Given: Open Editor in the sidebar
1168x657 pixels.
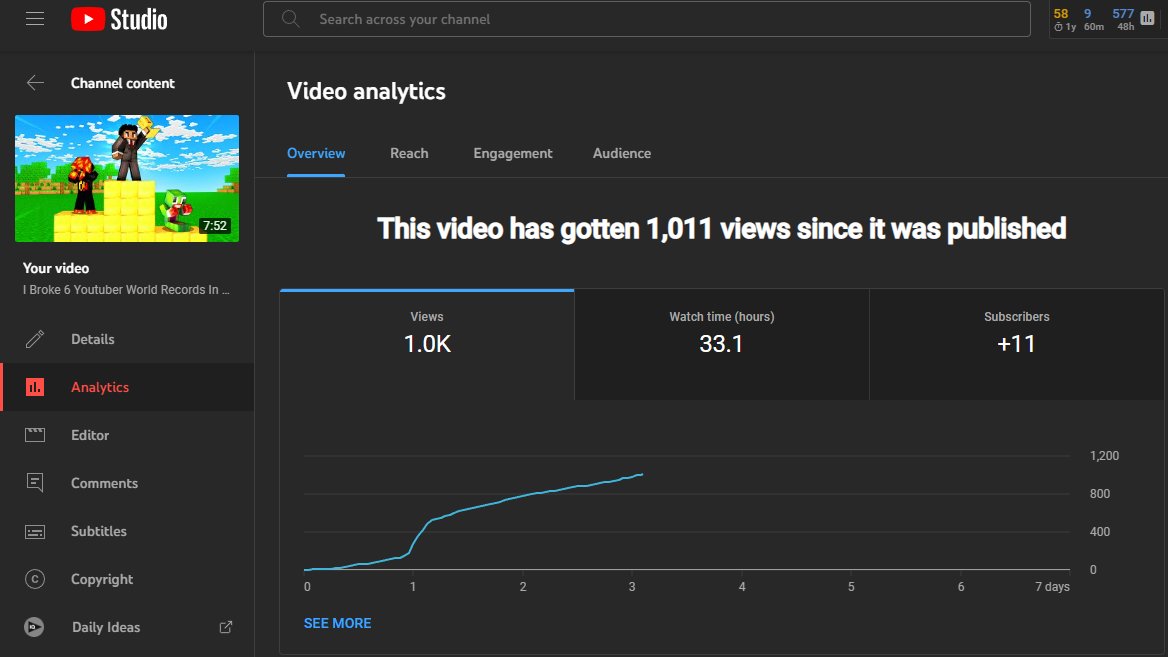Looking at the screenshot, I should (x=127, y=435).
